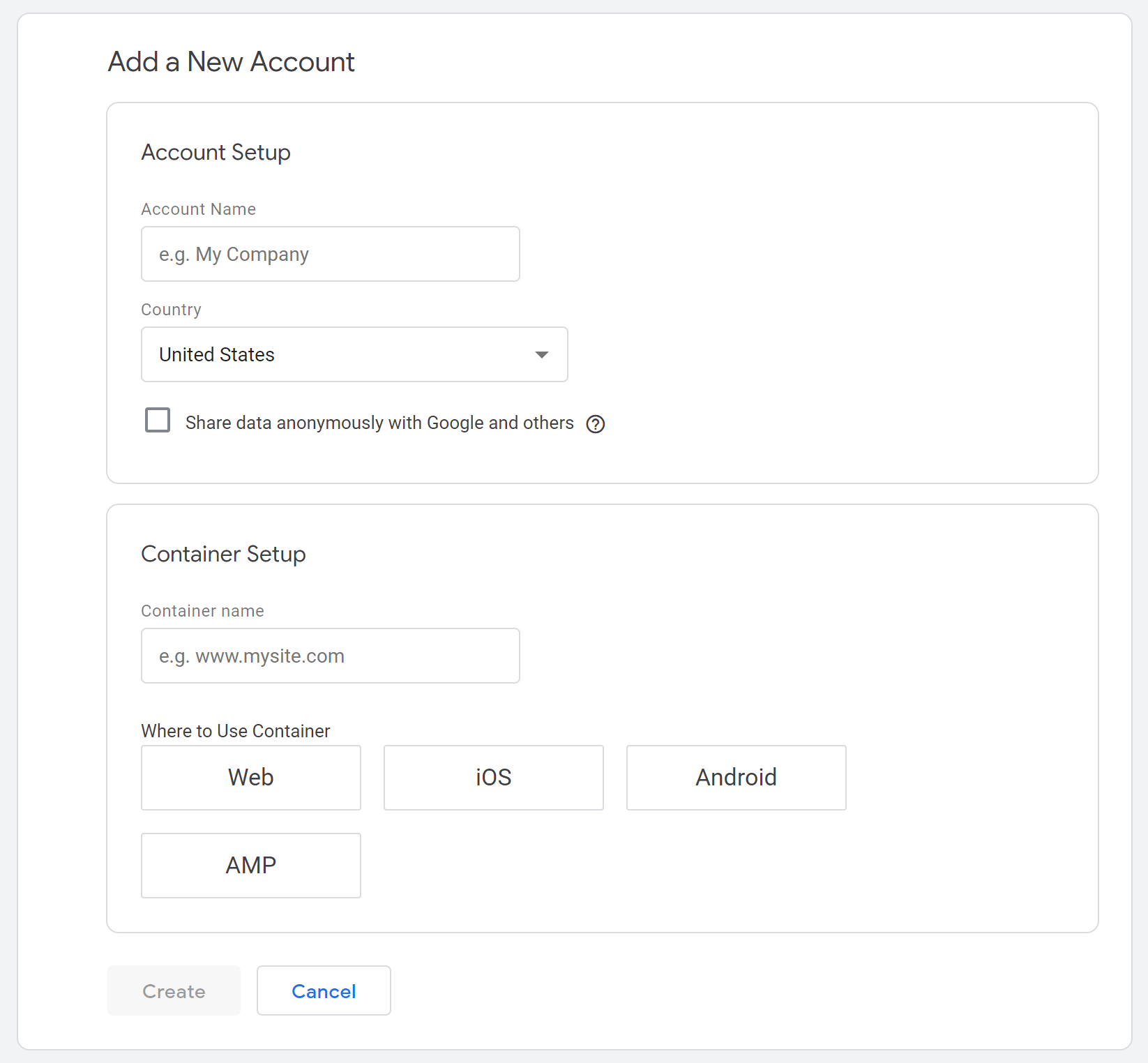
Task: Click the Account Setup section heading
Action: (x=216, y=152)
